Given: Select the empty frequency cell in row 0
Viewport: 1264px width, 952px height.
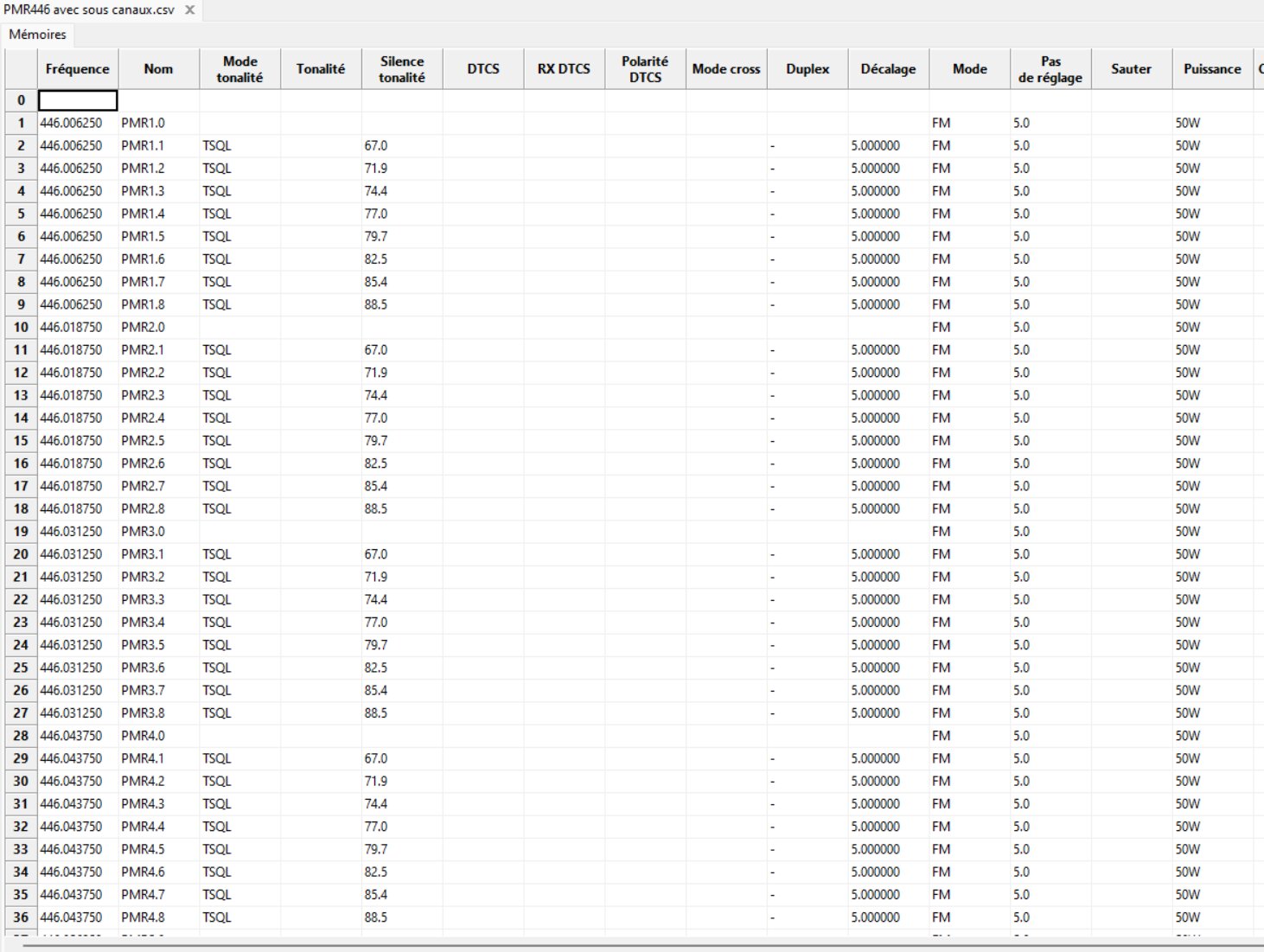Looking at the screenshot, I should 77,100.
